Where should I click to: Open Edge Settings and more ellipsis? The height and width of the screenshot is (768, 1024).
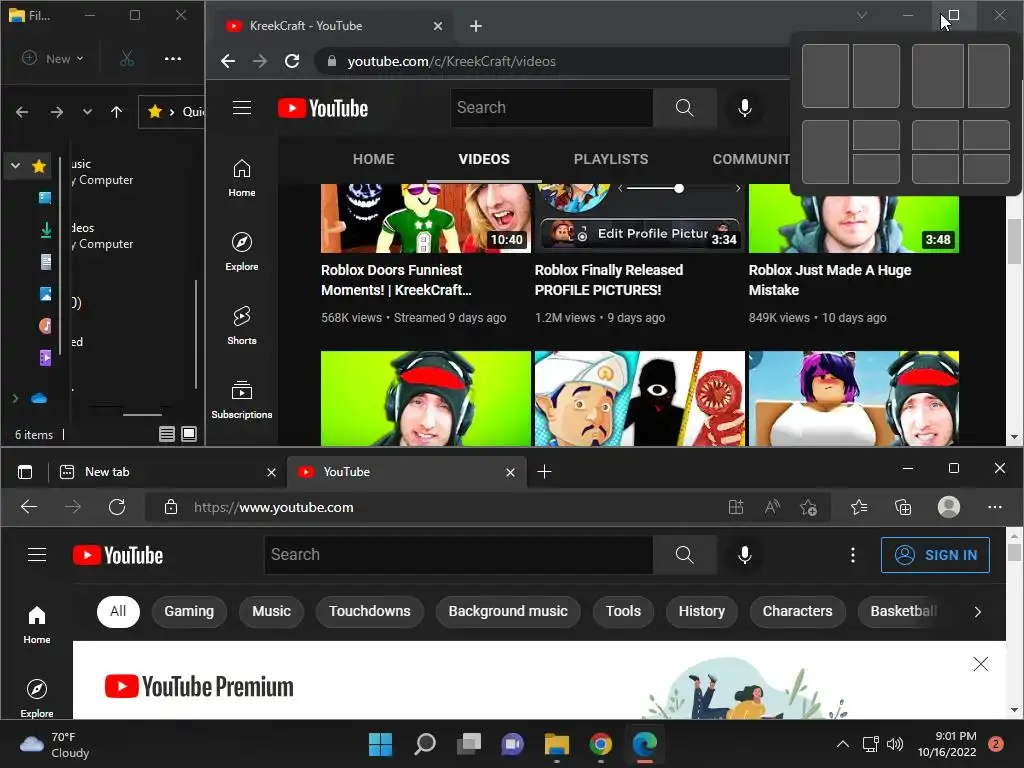pos(995,507)
